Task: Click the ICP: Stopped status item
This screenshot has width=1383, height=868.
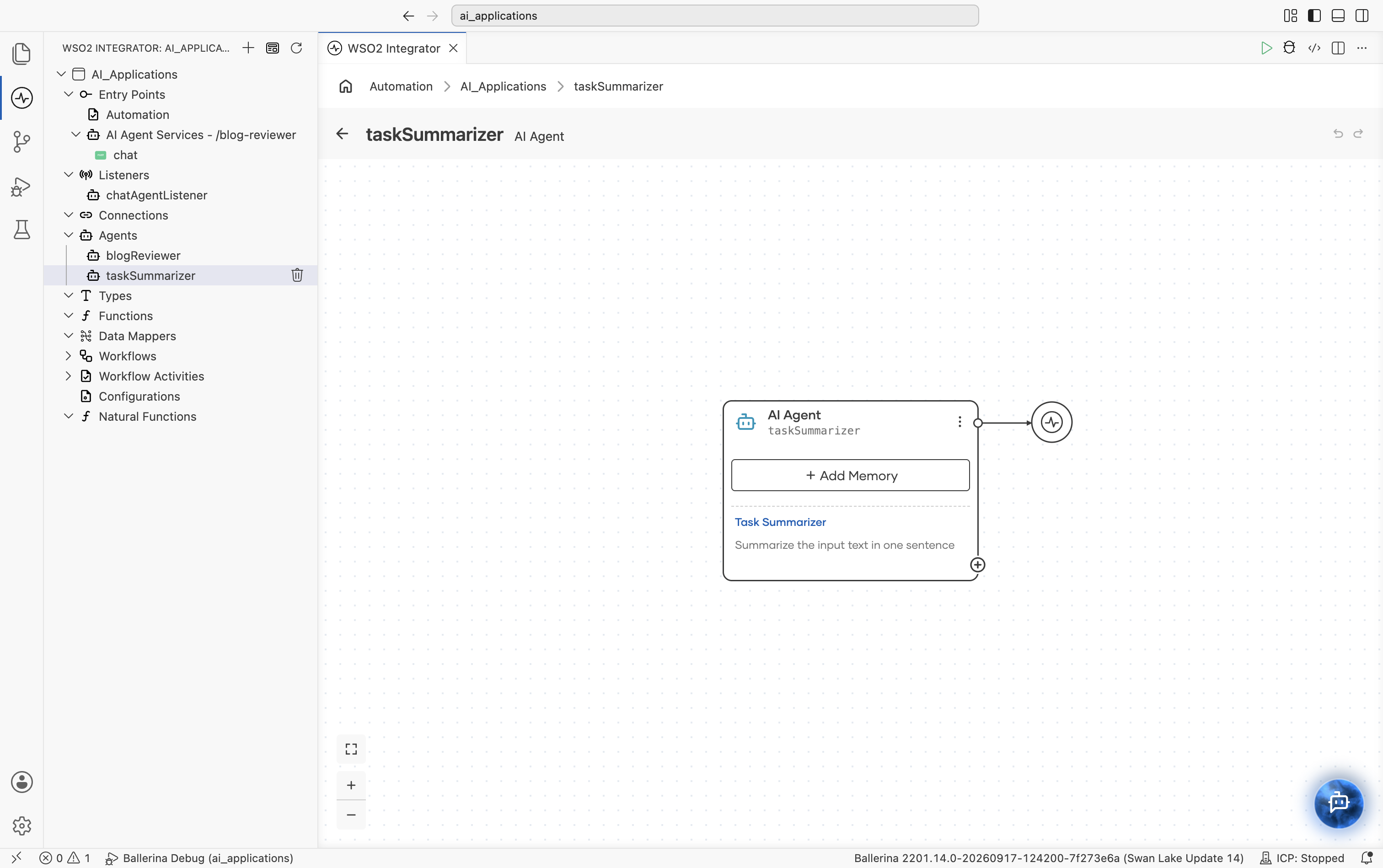Action: click(1302, 858)
